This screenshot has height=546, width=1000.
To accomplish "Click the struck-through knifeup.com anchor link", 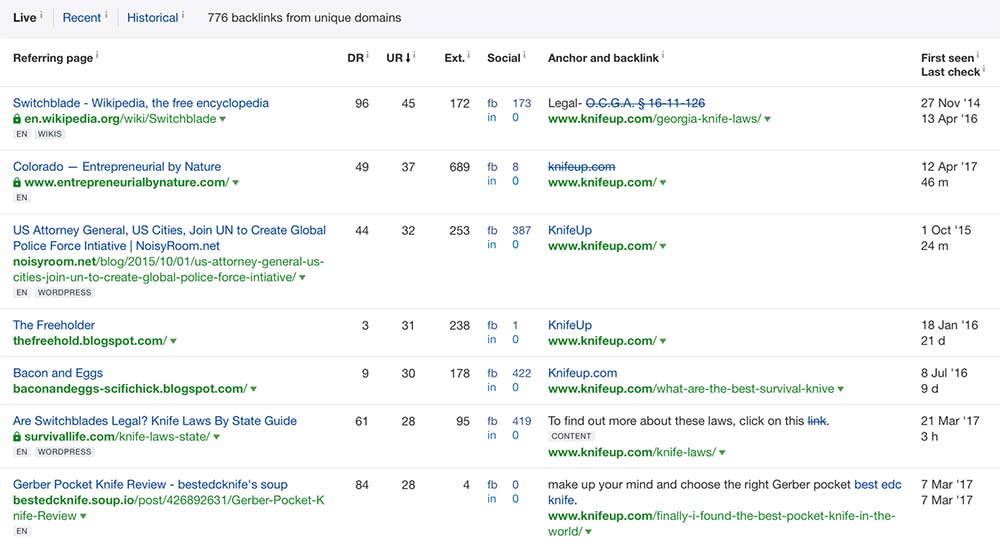I will (582, 166).
